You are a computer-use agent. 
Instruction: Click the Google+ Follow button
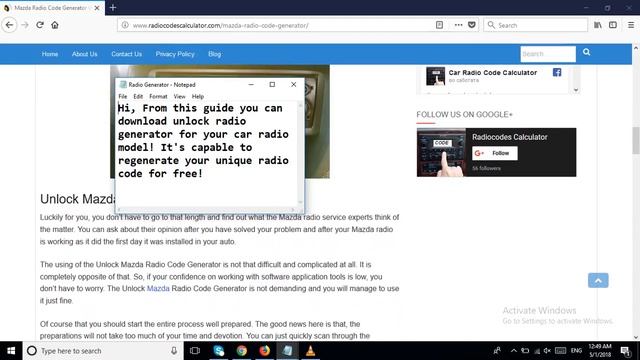[x=495, y=153]
